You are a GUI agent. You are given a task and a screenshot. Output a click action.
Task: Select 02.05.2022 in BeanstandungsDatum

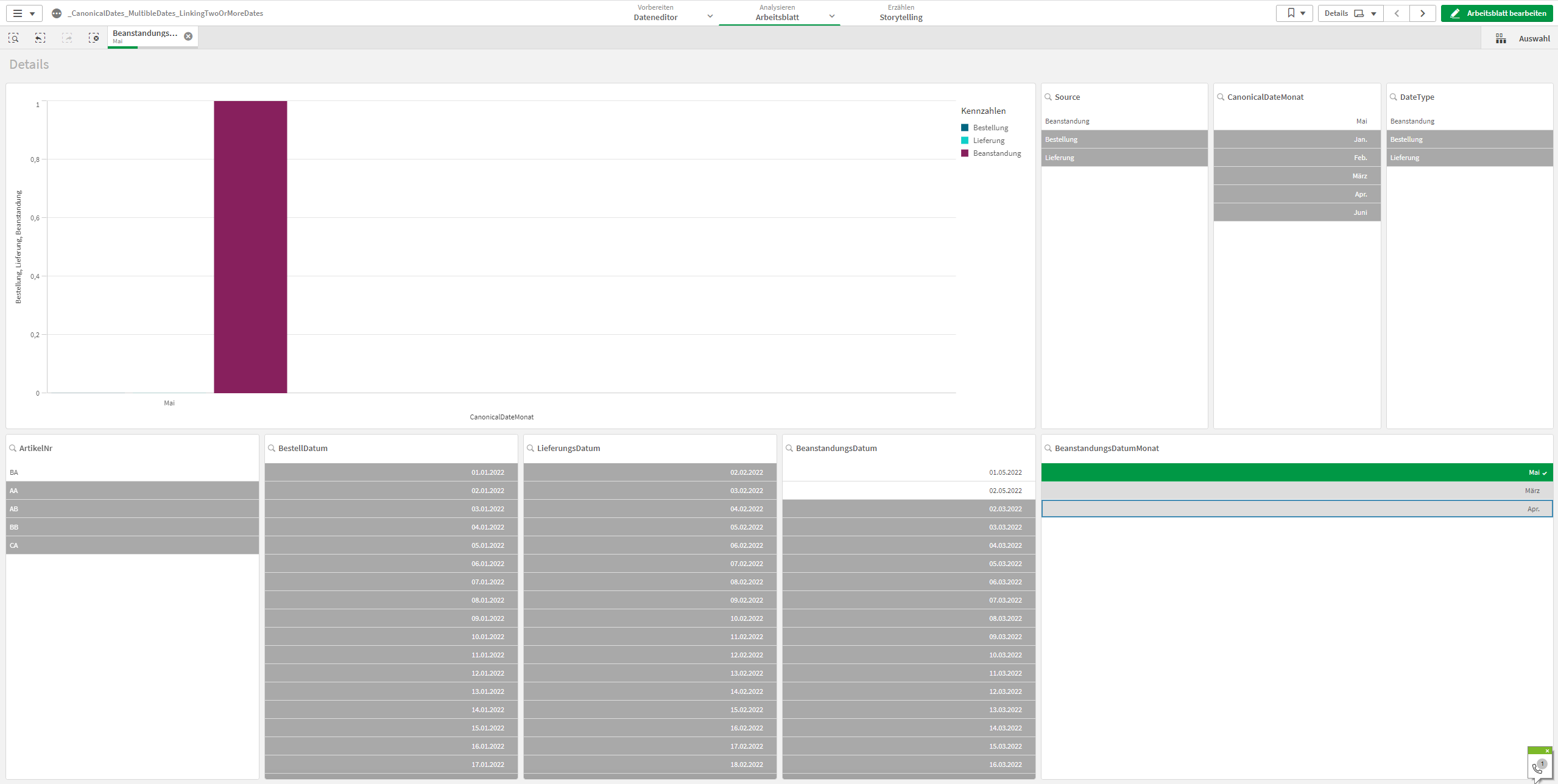point(909,491)
